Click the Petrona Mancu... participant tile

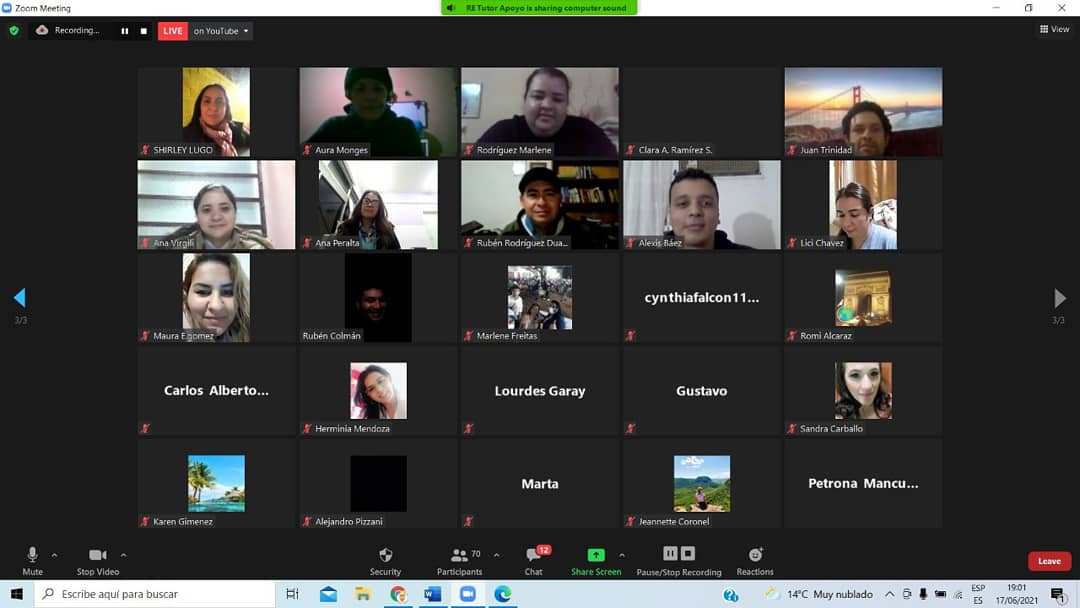point(863,483)
